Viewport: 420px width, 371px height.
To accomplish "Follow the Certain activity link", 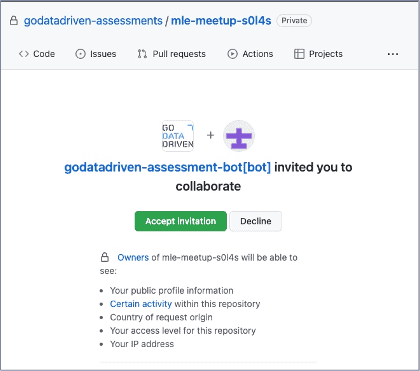I will point(141,304).
